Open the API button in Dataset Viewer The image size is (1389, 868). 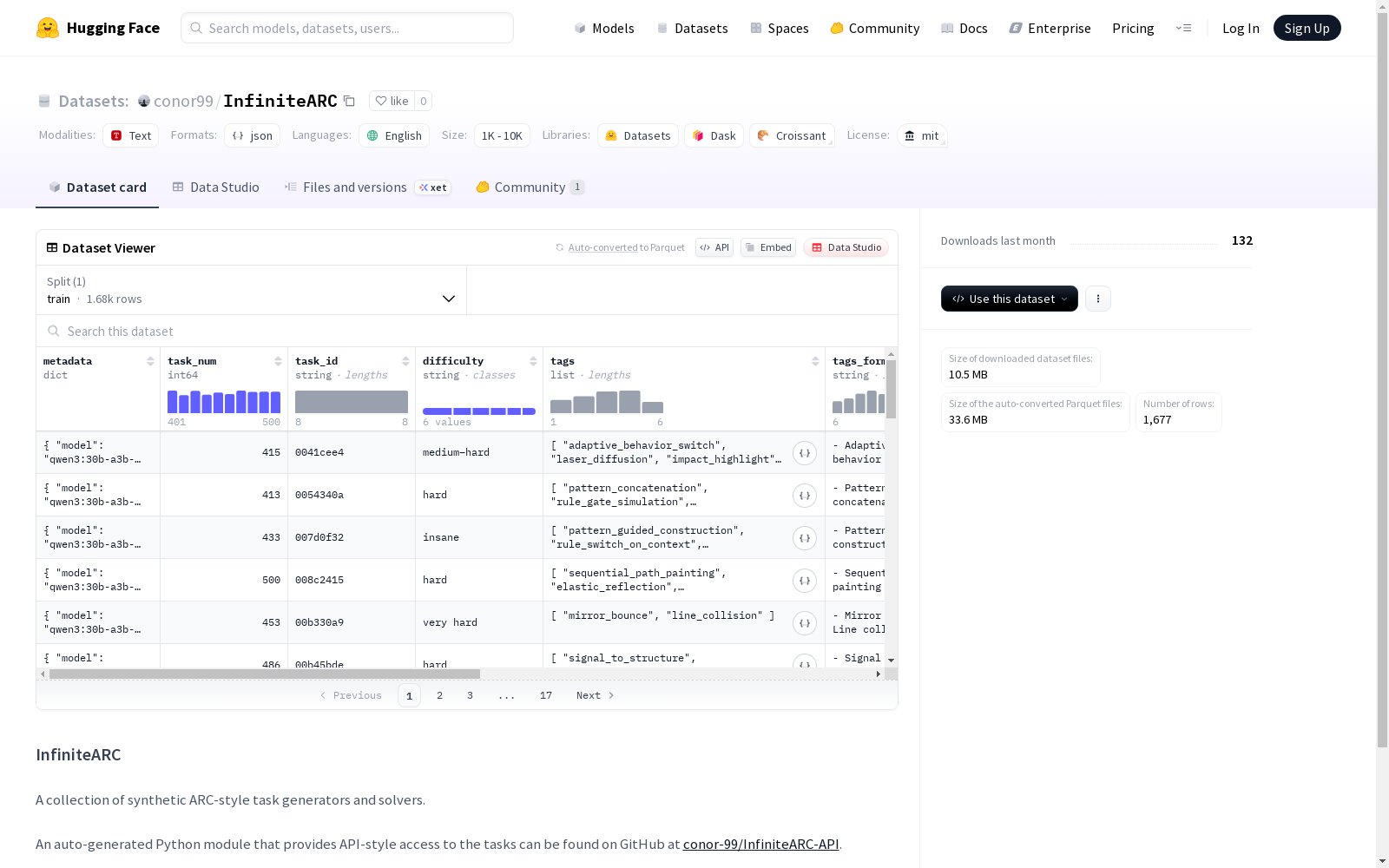(714, 247)
